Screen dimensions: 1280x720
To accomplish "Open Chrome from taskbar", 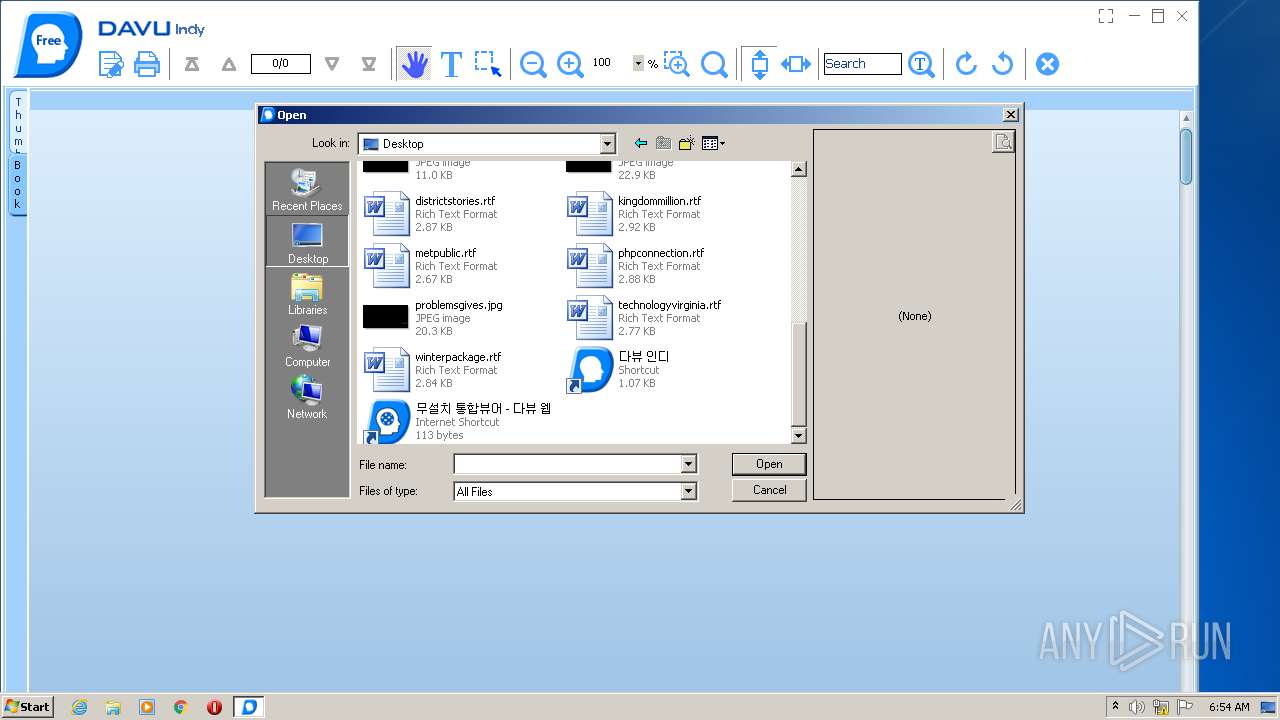I will click(181, 707).
